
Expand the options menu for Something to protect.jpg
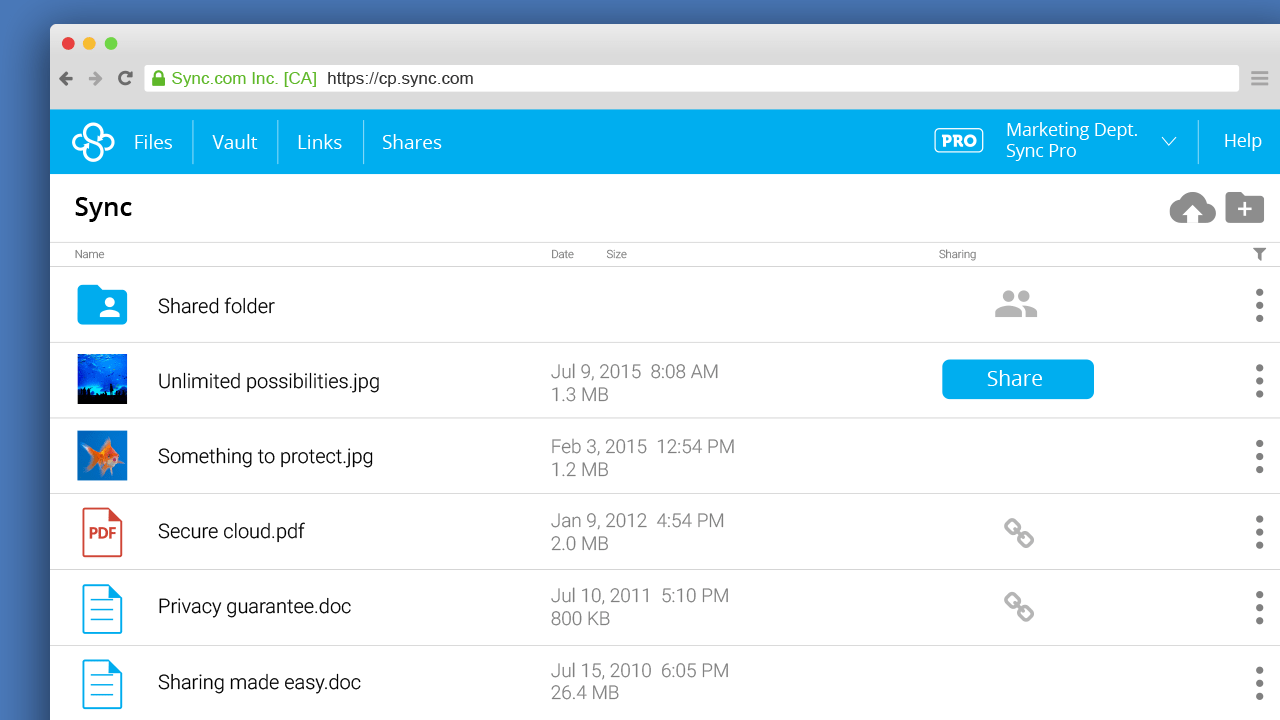coord(1259,456)
